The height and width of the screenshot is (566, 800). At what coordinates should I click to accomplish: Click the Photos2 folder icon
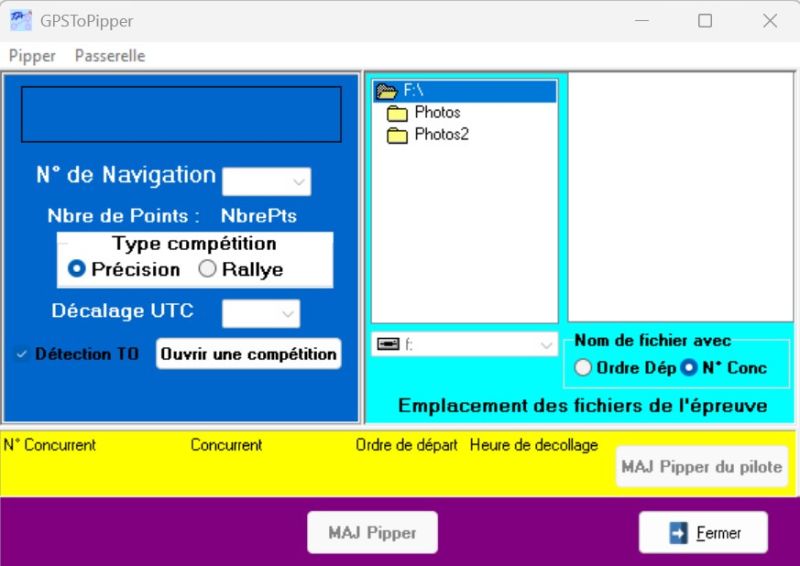[397, 135]
